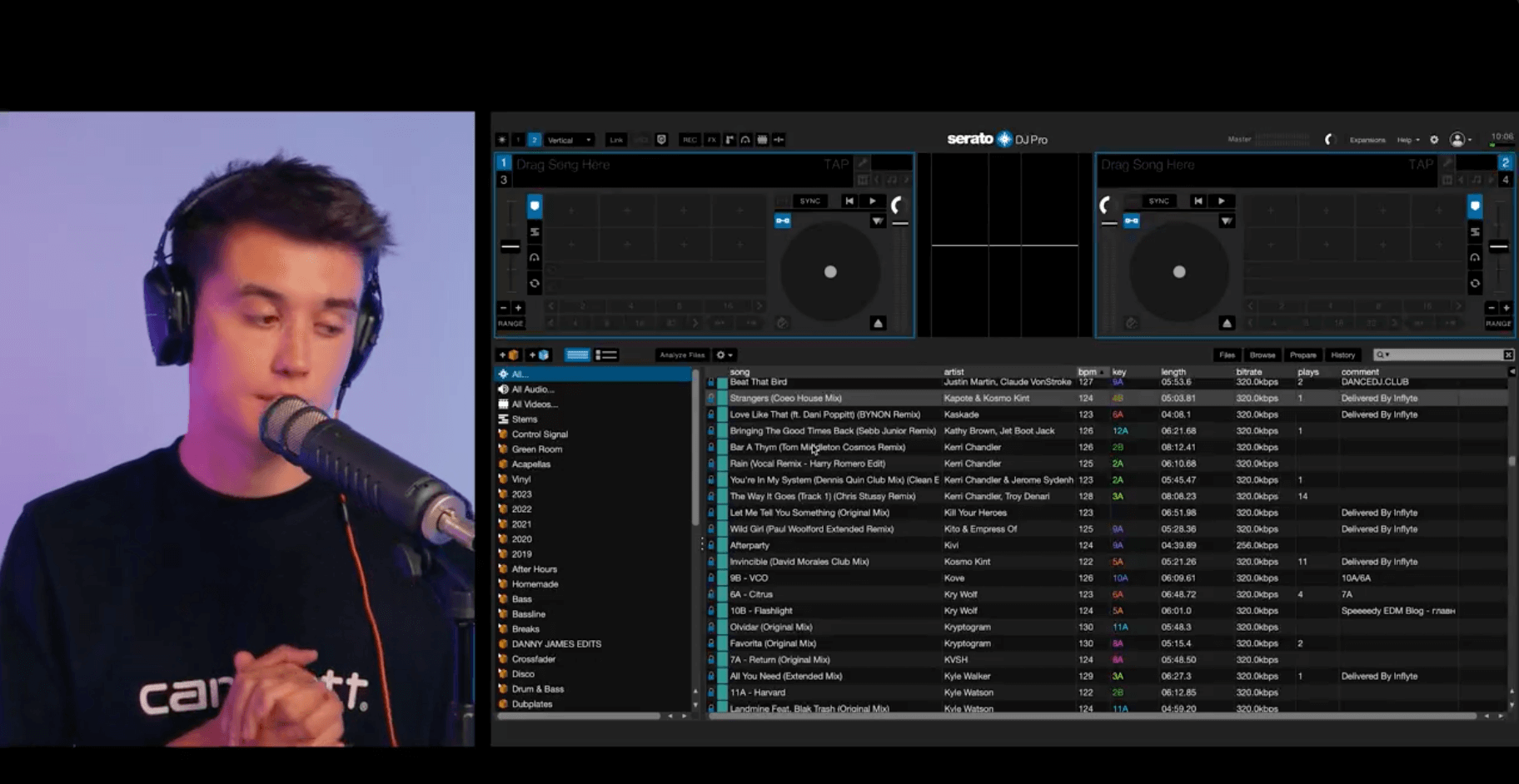The width and height of the screenshot is (1519, 784).
Task: Open the search field filter dropdown
Action: pos(1382,355)
